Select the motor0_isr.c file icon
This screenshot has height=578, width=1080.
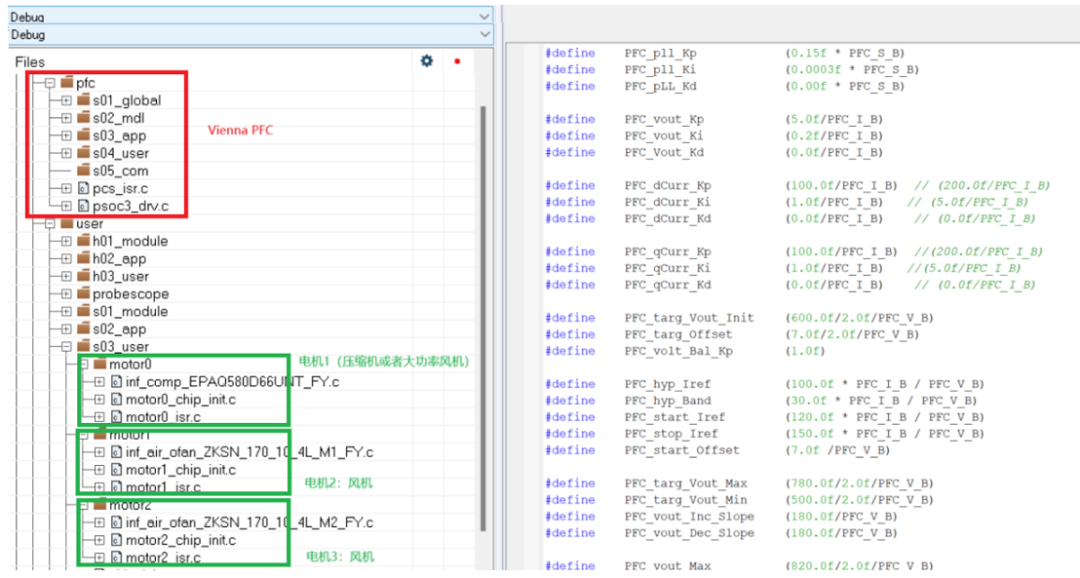pyautogui.click(x=116, y=417)
